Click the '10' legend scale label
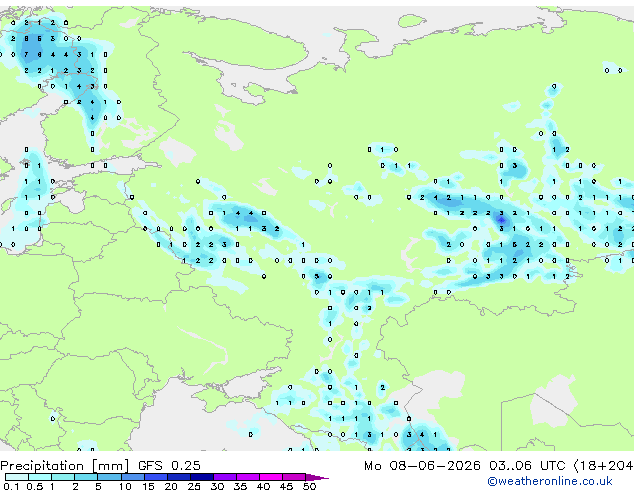The image size is (634, 490). [125, 486]
